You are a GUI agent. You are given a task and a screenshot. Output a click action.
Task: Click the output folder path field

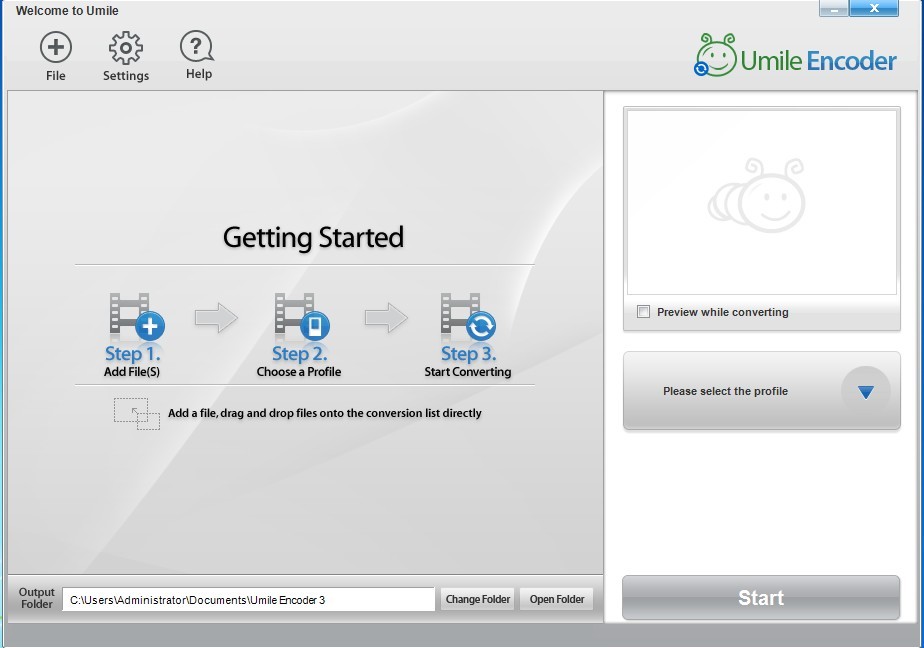point(248,600)
